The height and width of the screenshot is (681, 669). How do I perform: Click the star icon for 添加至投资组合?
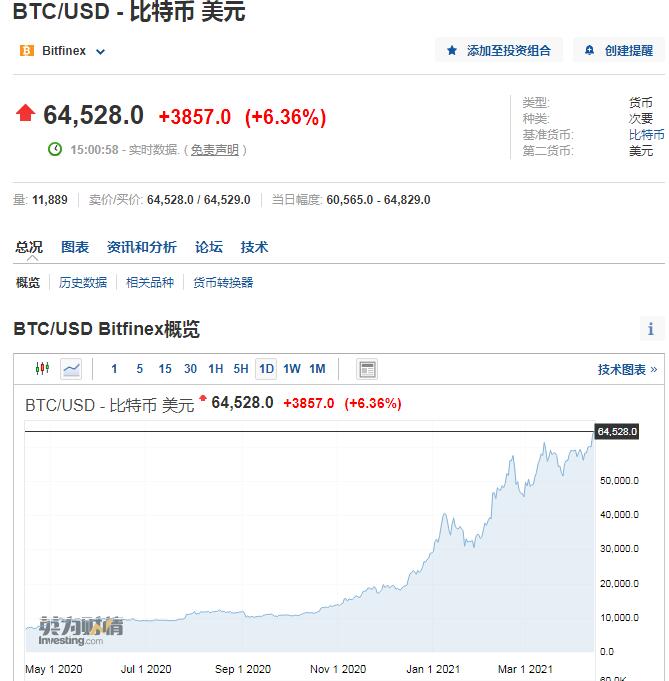[x=452, y=50]
